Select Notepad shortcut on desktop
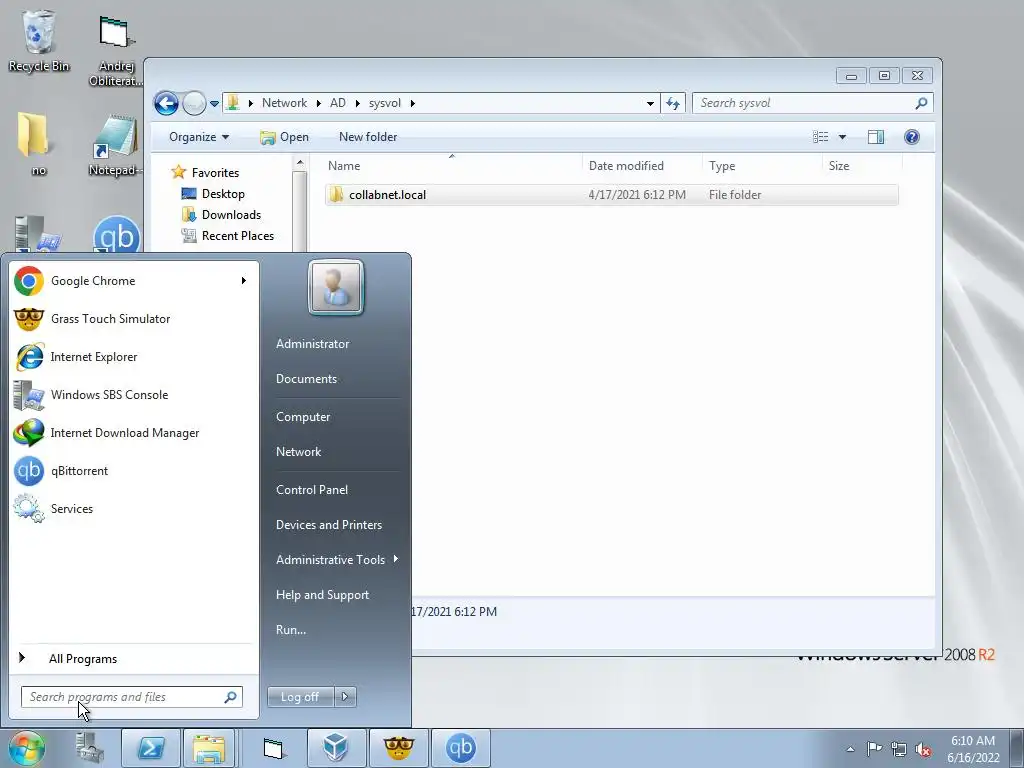The height and width of the screenshot is (768, 1024). 116,145
